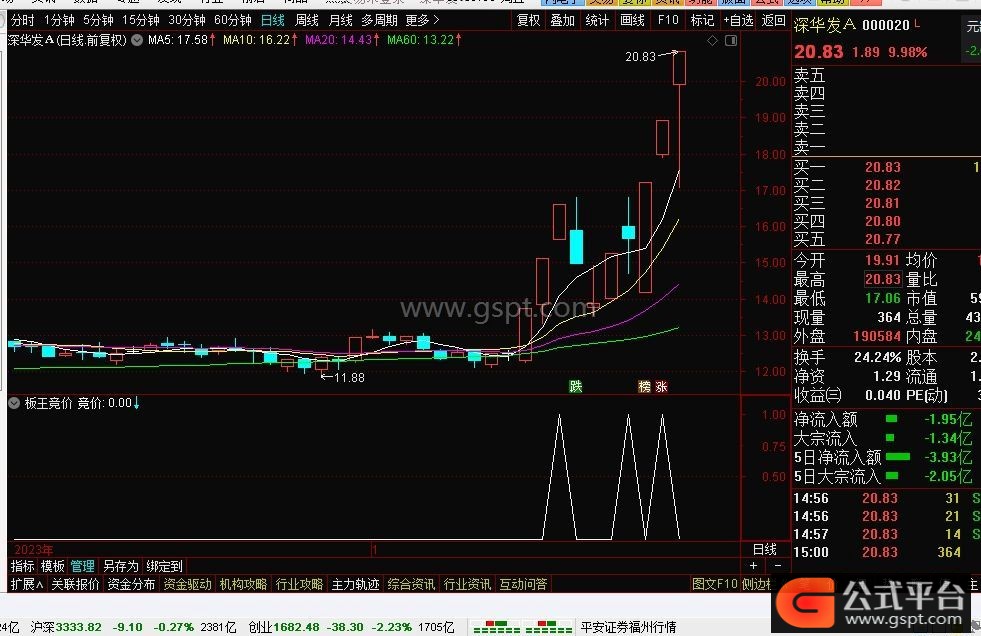Click the MA60: 13.22 indicator label
This screenshot has width=981, height=636.
pyautogui.click(x=425, y=40)
